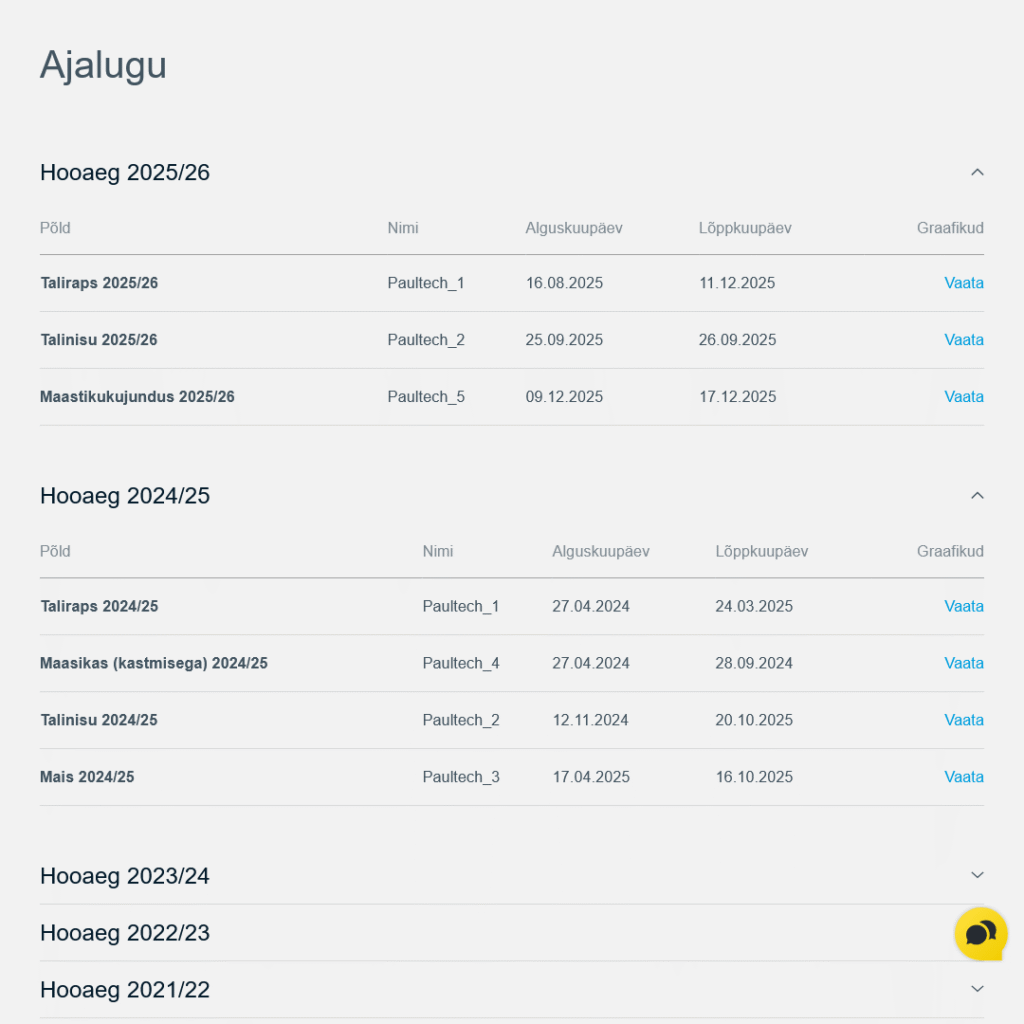The height and width of the screenshot is (1024, 1024).
Task: Click the Lõppkuupäev column header in 2024/25
Action: click(761, 551)
